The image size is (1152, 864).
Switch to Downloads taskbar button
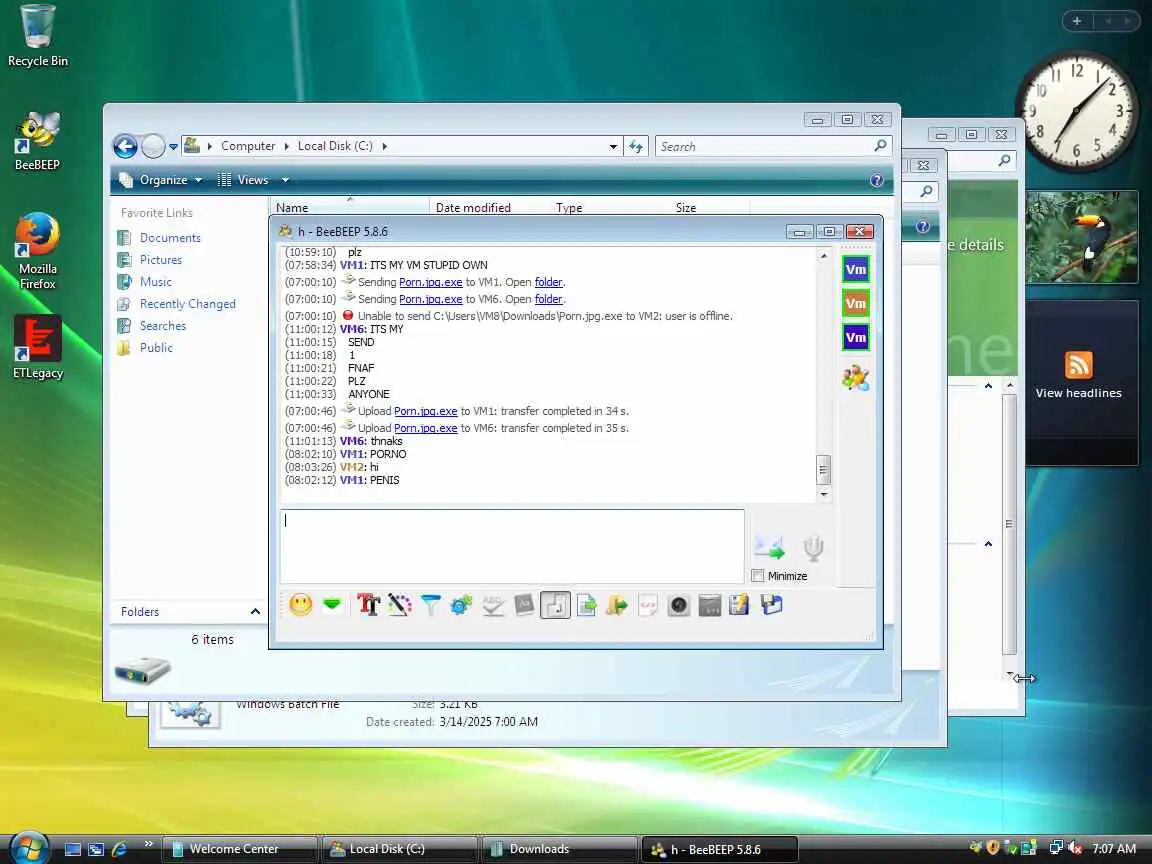pyautogui.click(x=560, y=849)
